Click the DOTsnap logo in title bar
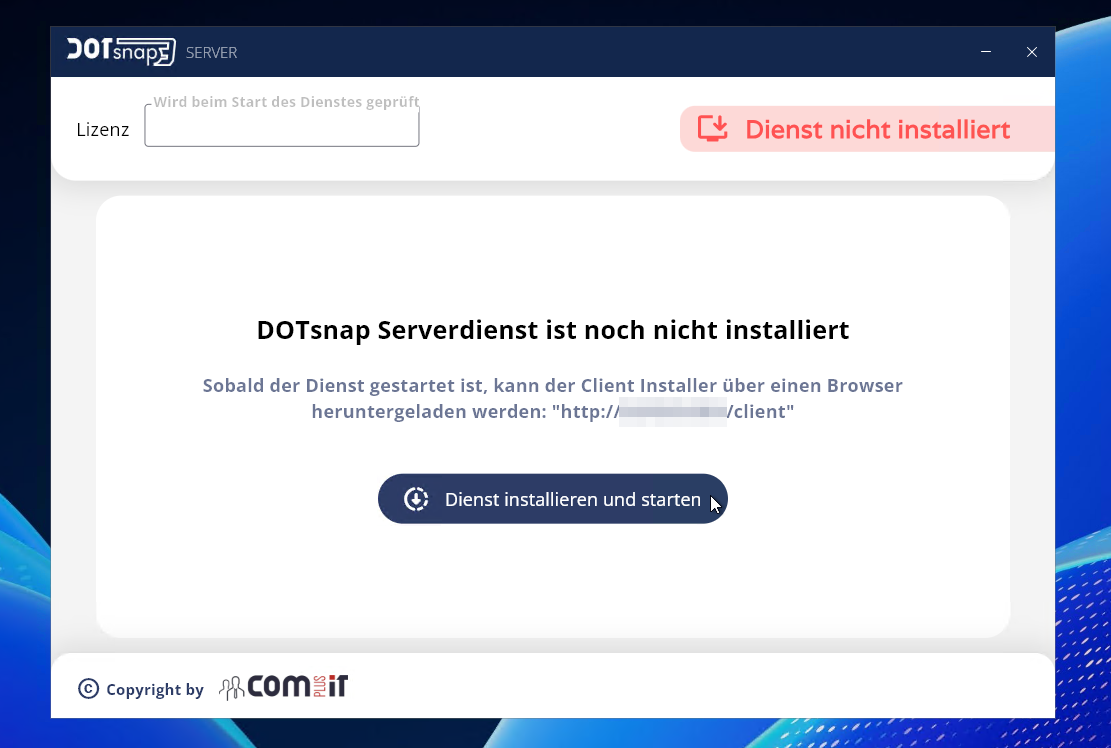This screenshot has height=748, width=1111. point(121,52)
